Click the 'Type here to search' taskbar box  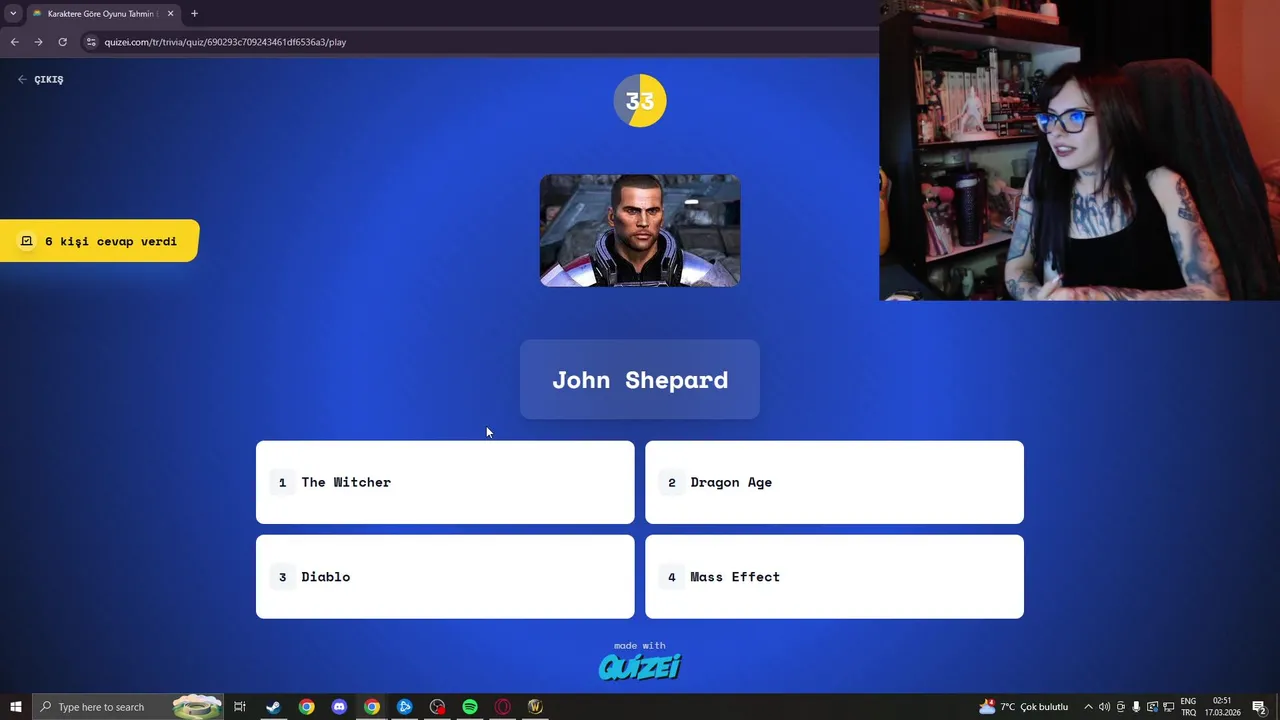128,707
